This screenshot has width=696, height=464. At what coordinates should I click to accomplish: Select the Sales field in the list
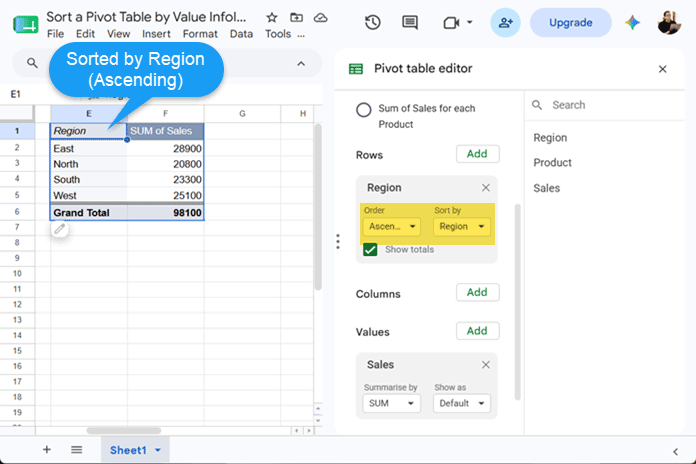546,188
